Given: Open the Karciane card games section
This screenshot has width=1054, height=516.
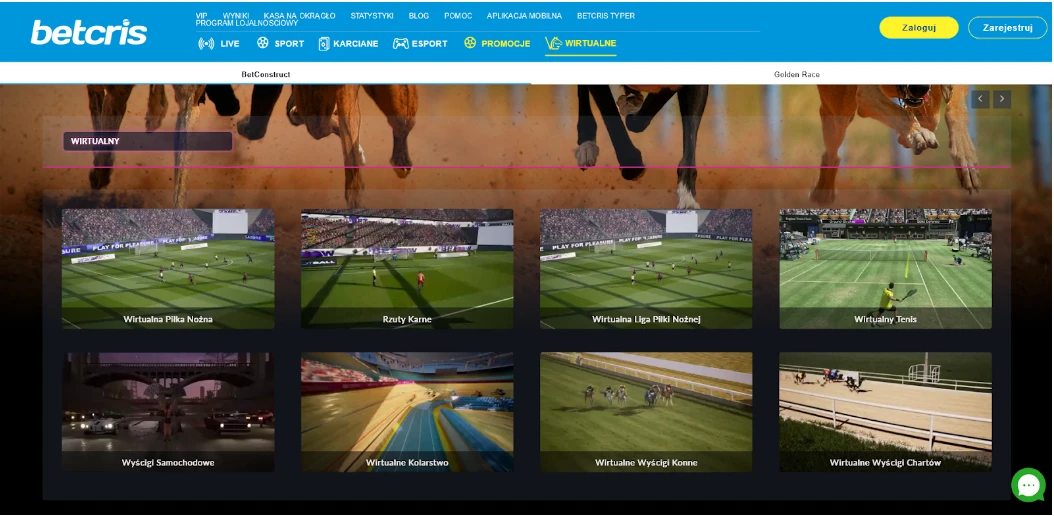Looking at the screenshot, I should coord(348,44).
